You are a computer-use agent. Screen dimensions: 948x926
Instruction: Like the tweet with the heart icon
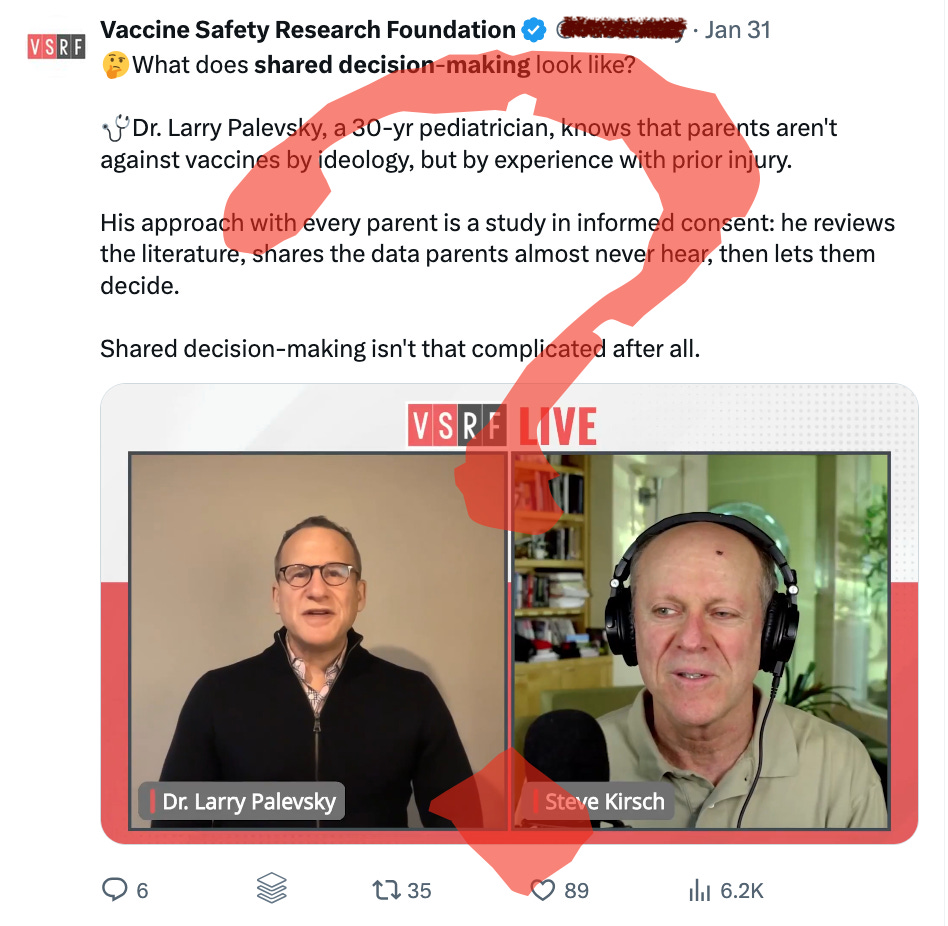click(542, 890)
